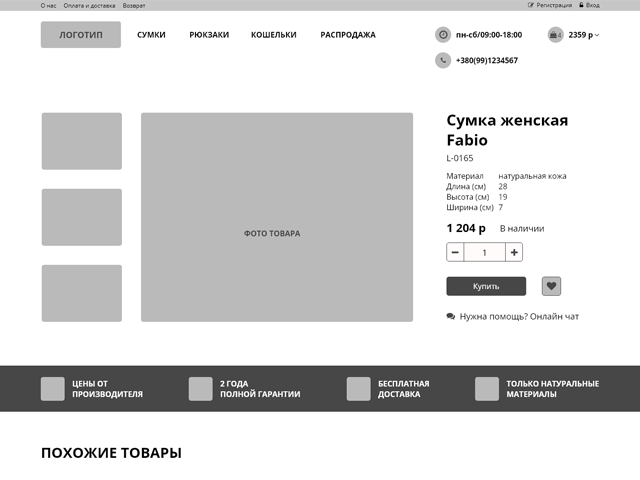The width and height of the screenshot is (640, 480).
Task: Open the О нас link
Action: pyautogui.click(x=49, y=6)
